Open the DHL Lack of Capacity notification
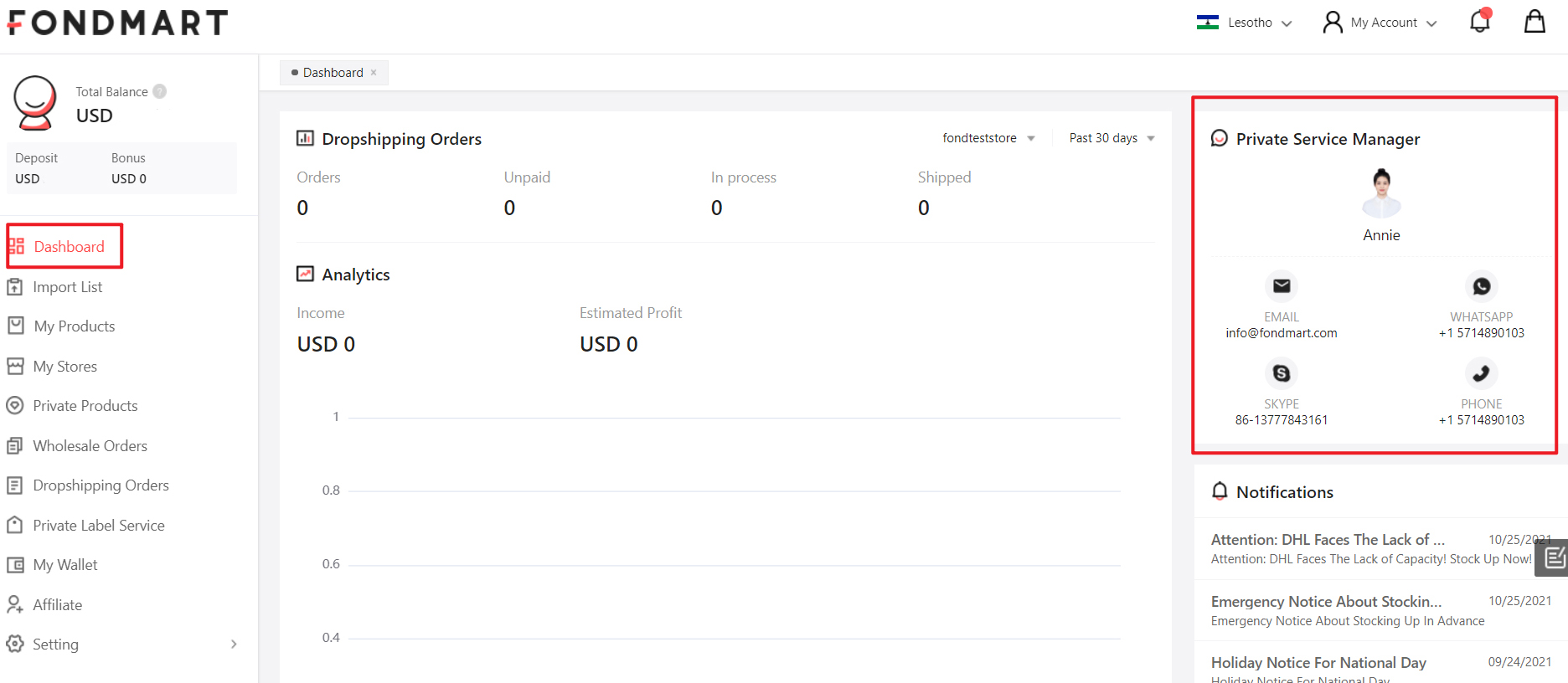 coord(1328,540)
